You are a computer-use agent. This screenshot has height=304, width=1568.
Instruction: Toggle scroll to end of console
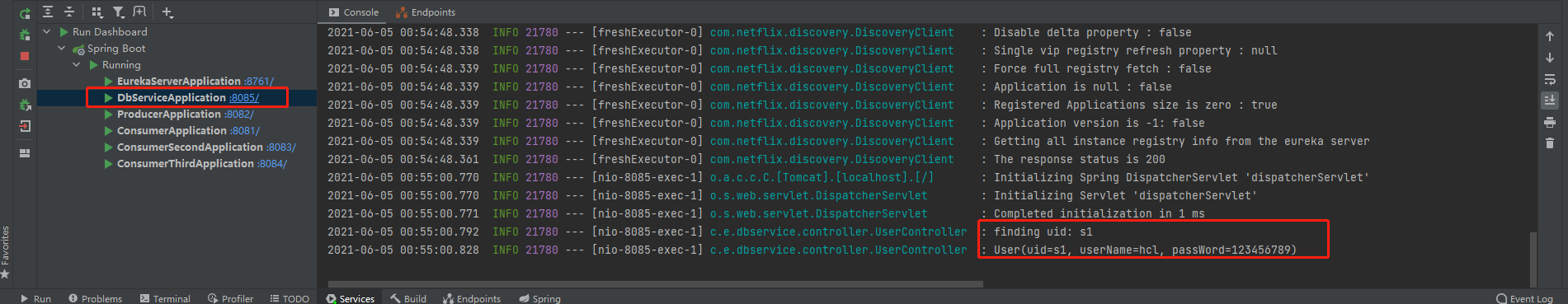click(x=1550, y=101)
